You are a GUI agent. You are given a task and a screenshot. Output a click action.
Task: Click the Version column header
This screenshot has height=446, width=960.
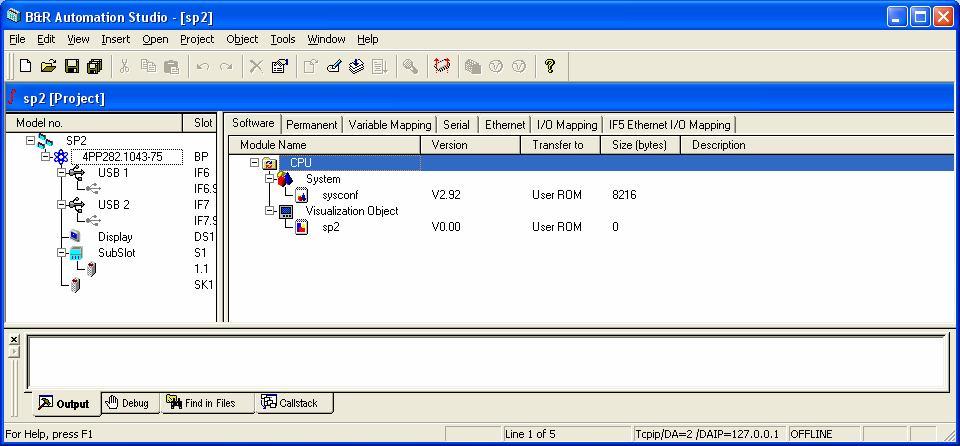click(x=470, y=145)
